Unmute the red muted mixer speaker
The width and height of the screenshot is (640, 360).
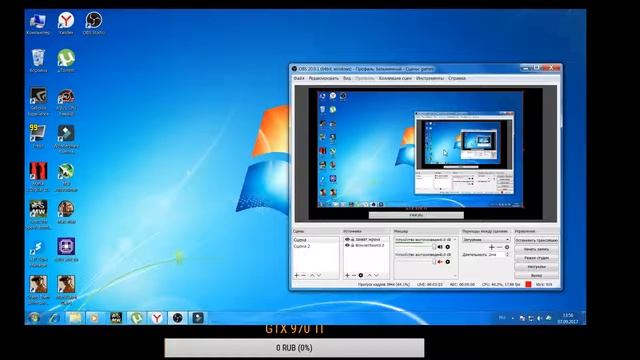tap(440, 262)
